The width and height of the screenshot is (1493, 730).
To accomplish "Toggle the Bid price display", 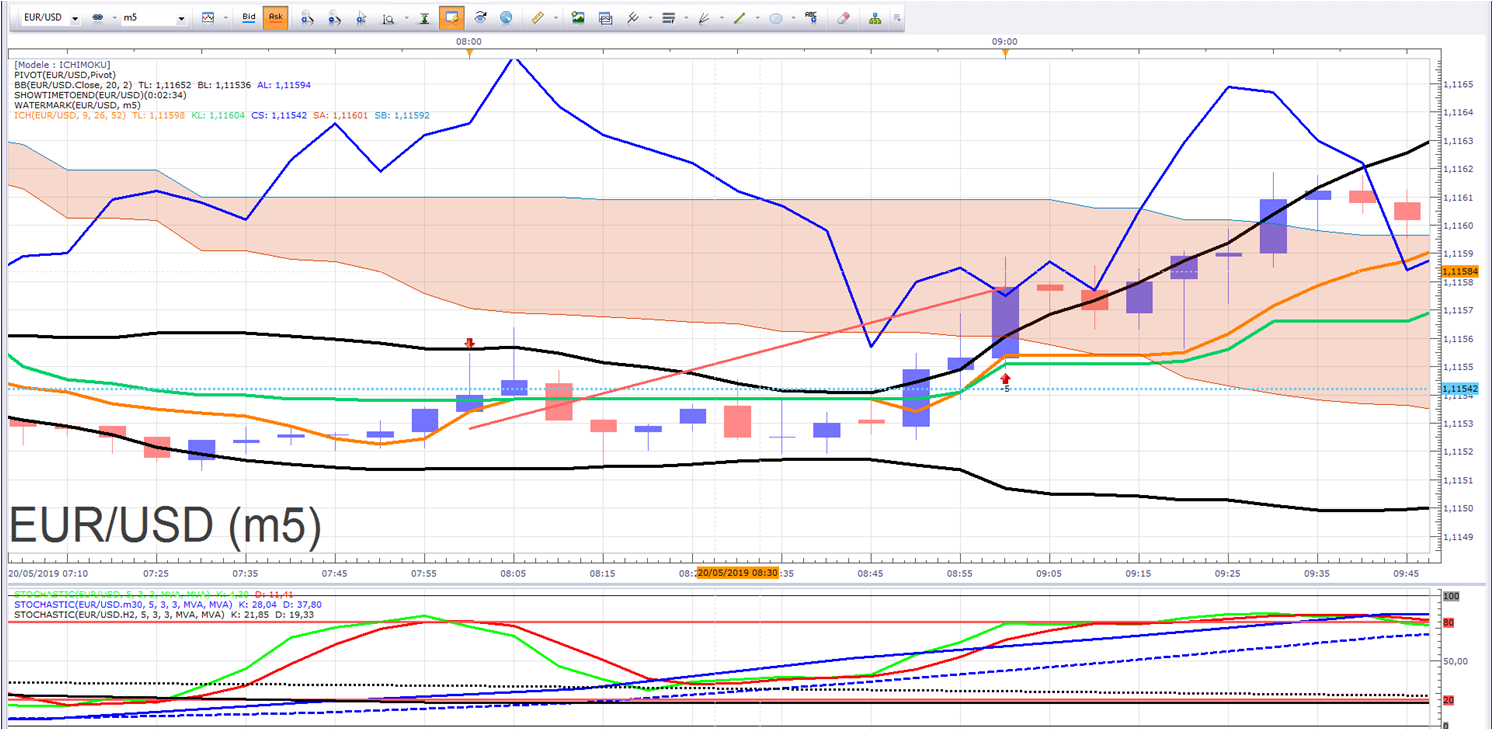I will pyautogui.click(x=249, y=18).
